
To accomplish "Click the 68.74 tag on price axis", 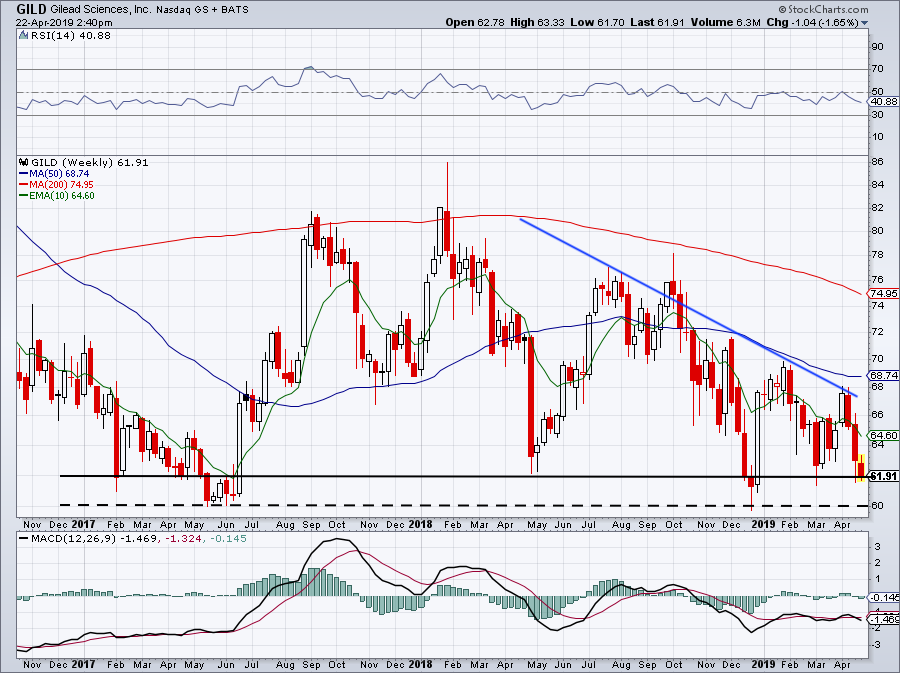I will click(883, 376).
